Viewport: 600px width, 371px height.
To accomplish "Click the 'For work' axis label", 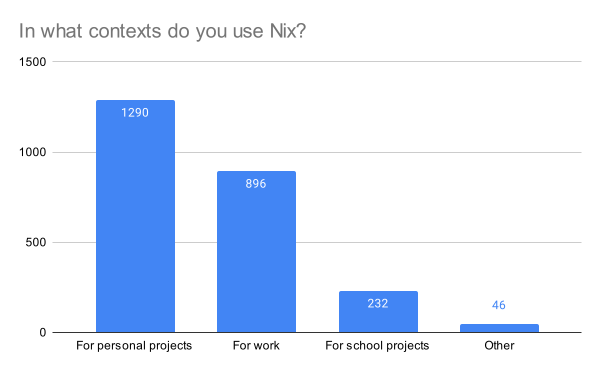I will point(256,346).
